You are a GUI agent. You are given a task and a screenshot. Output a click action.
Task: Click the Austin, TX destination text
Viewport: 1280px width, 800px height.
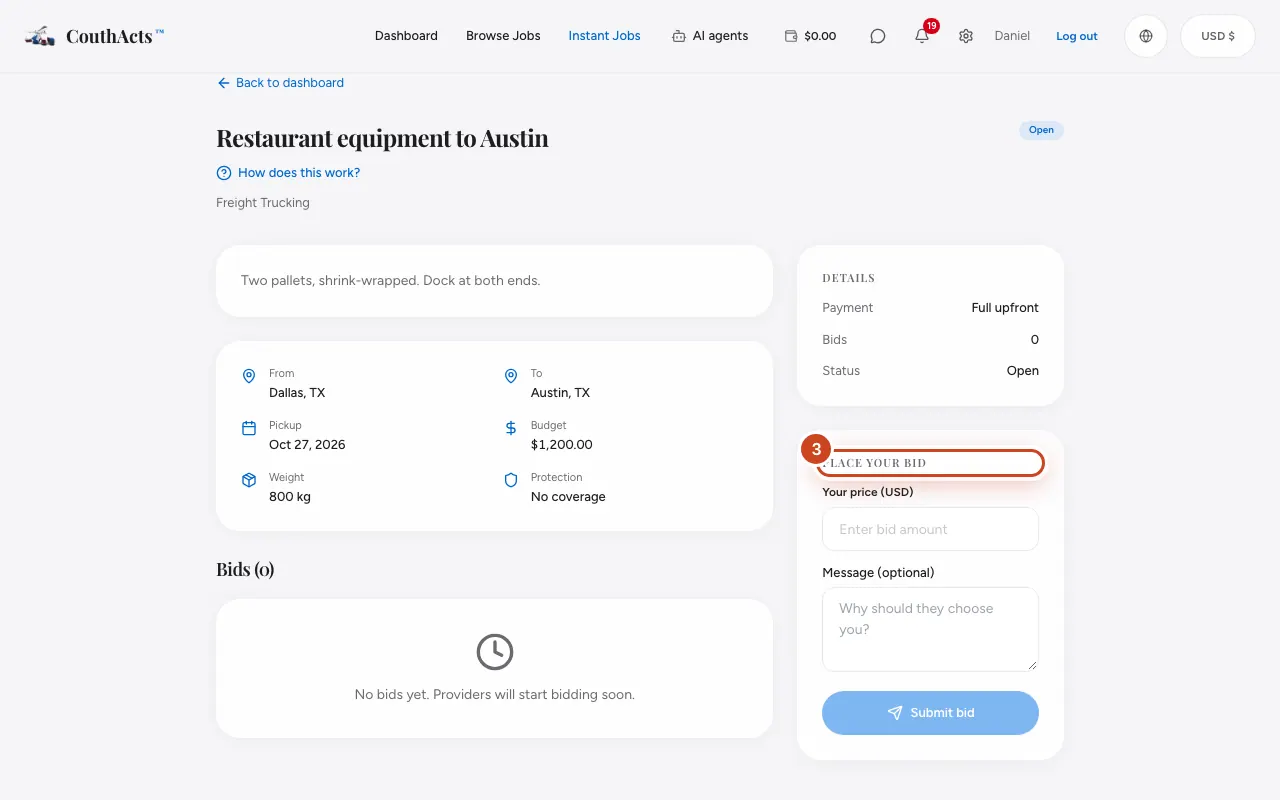point(560,393)
